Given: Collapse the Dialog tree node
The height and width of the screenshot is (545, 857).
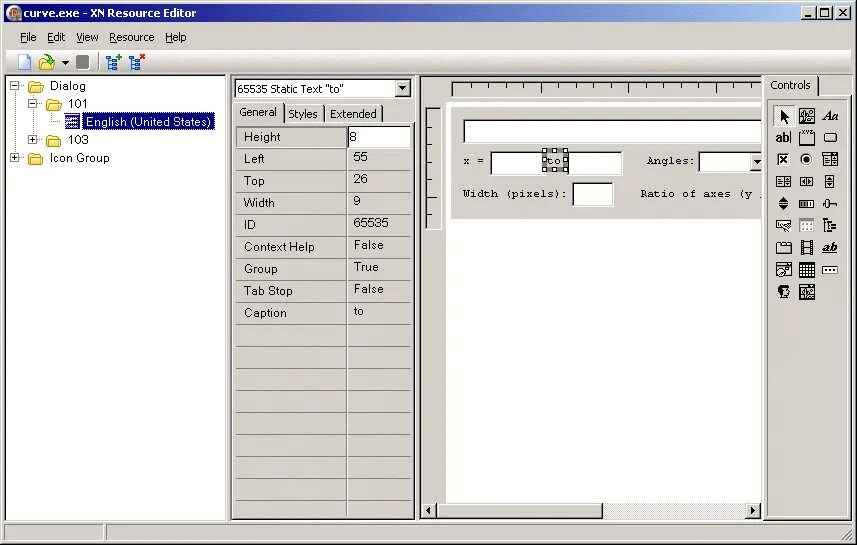Looking at the screenshot, I should (x=15, y=86).
